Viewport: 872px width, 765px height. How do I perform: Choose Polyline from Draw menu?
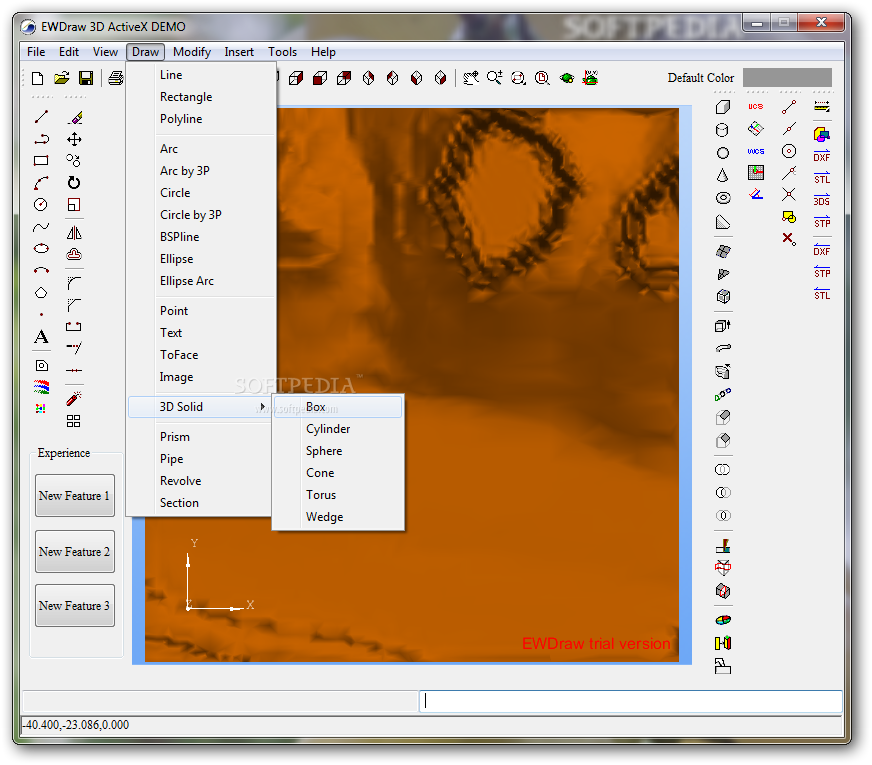coord(201,119)
